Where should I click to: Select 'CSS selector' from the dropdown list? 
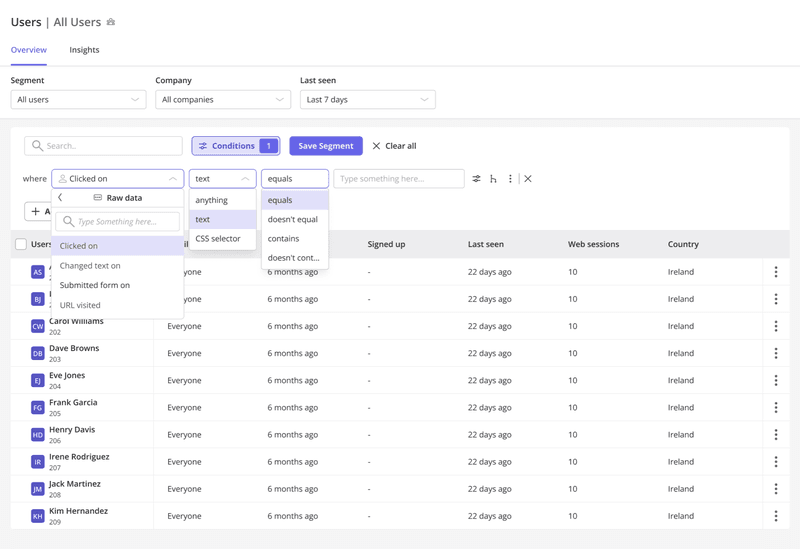coord(218,239)
